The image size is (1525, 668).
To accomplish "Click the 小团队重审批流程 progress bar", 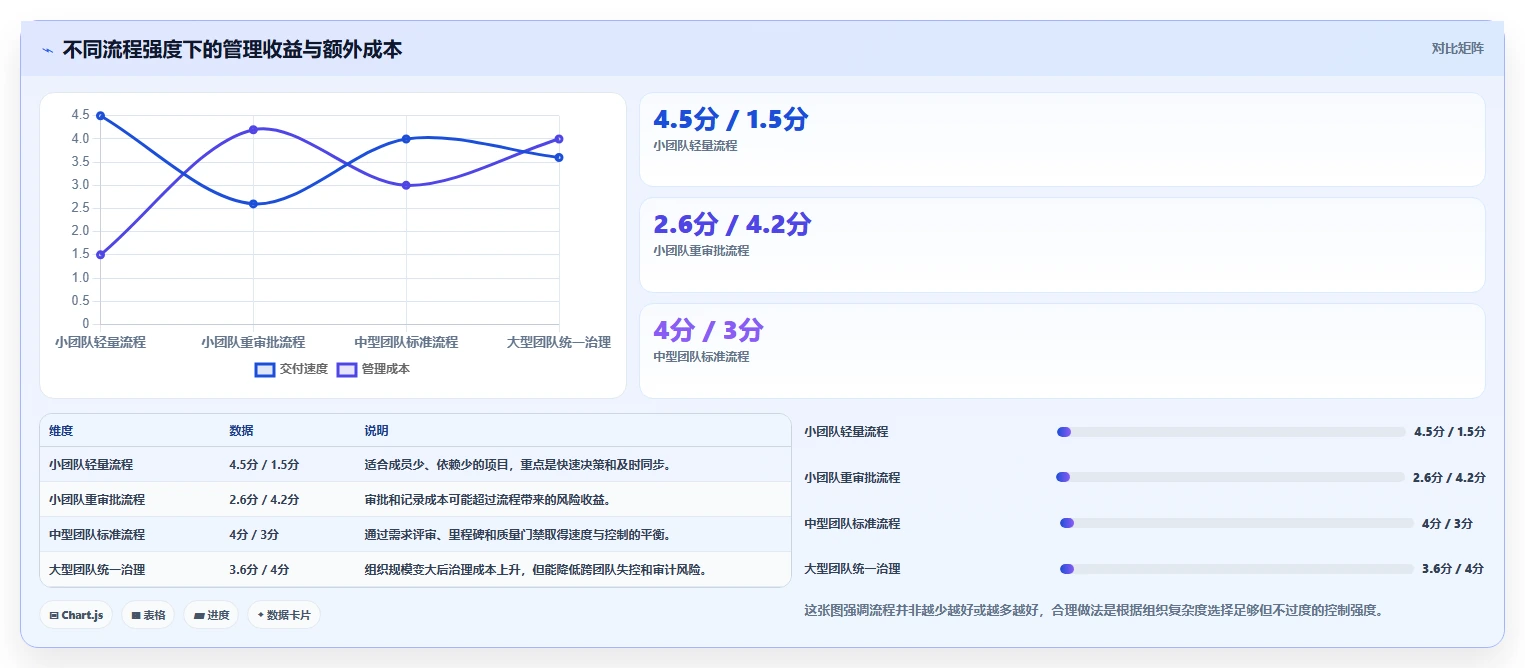I will [1230, 478].
